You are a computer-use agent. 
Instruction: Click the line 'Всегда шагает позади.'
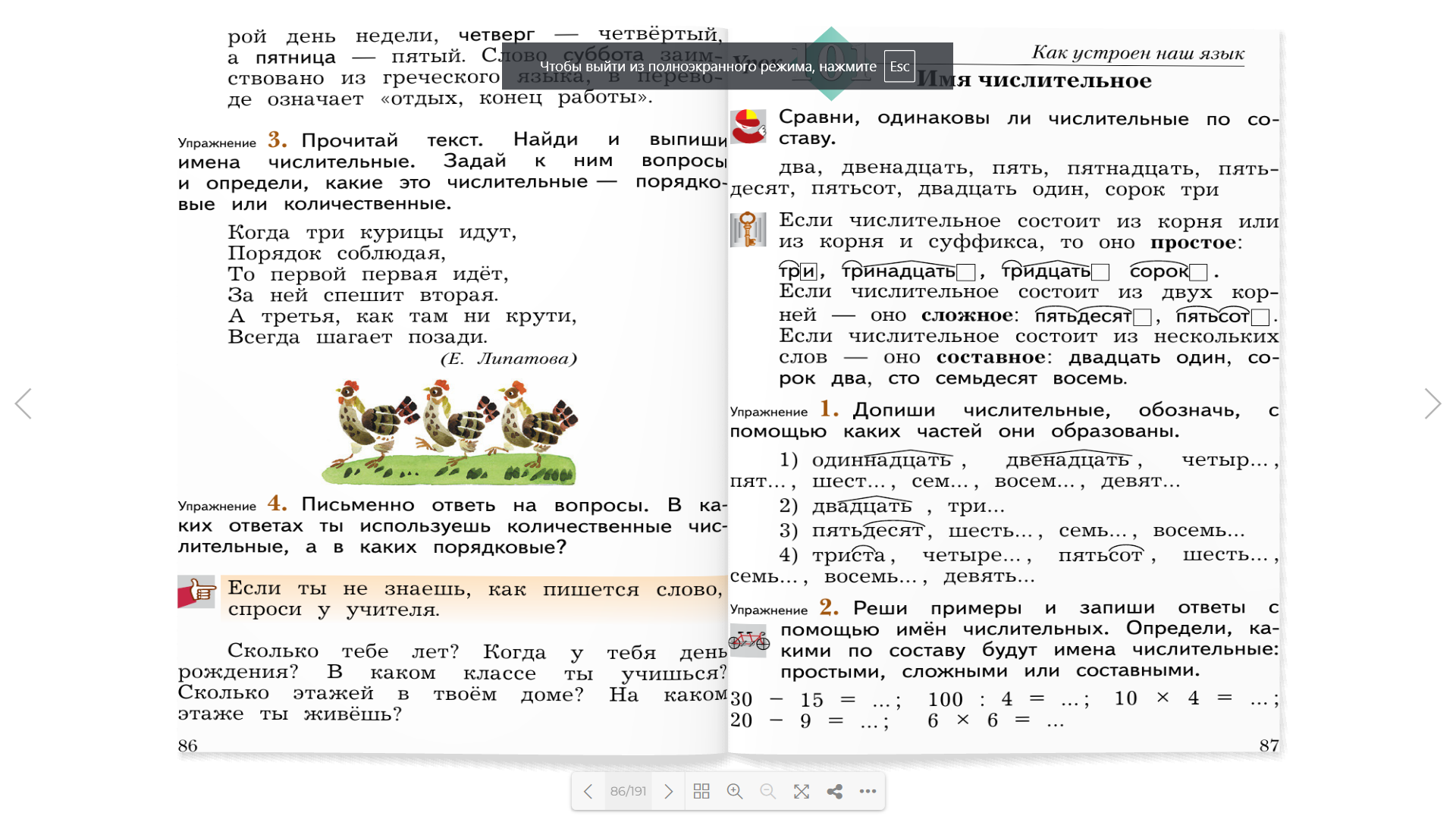coord(358,337)
